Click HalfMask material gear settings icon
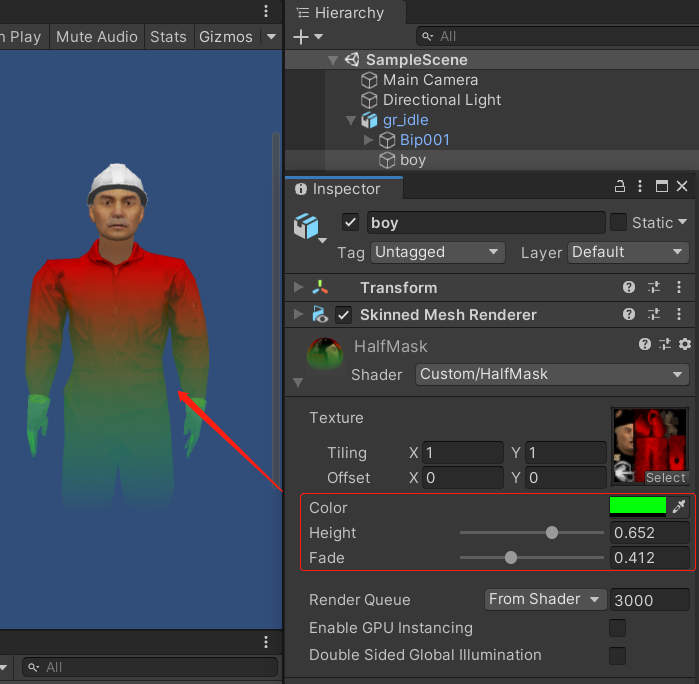 pyautogui.click(x=684, y=345)
